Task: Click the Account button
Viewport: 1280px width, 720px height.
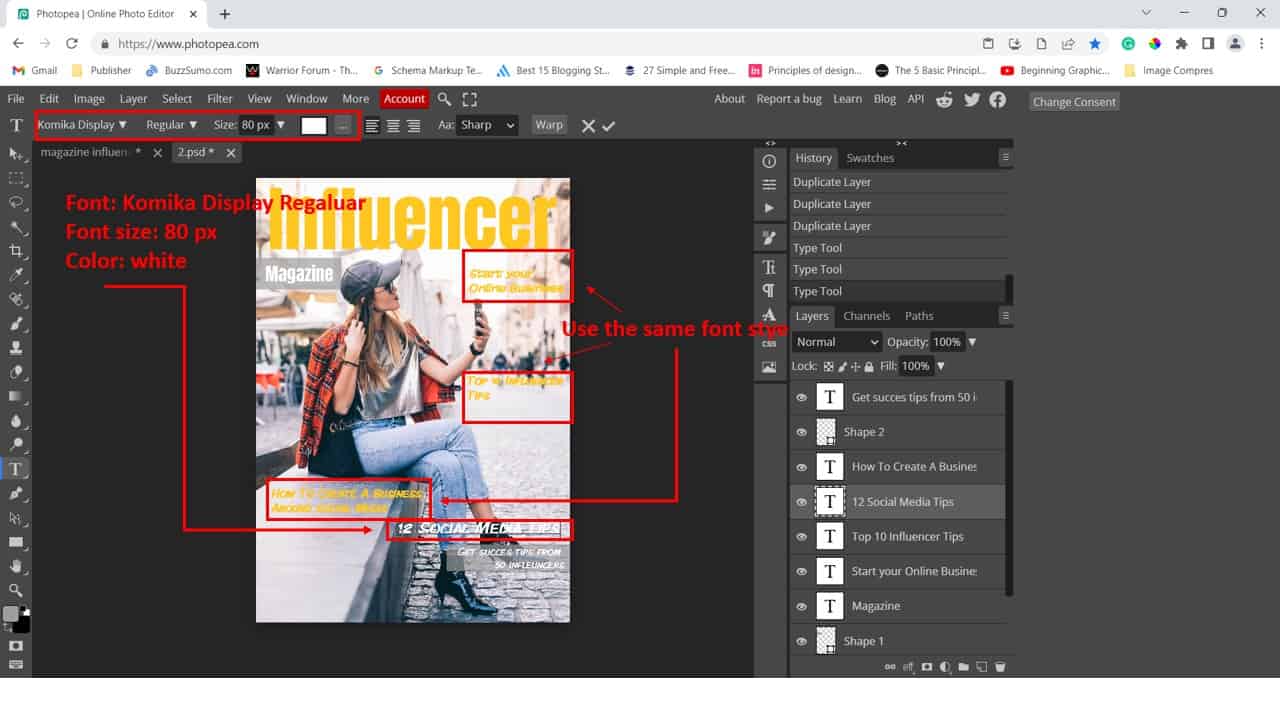Action: point(404,99)
